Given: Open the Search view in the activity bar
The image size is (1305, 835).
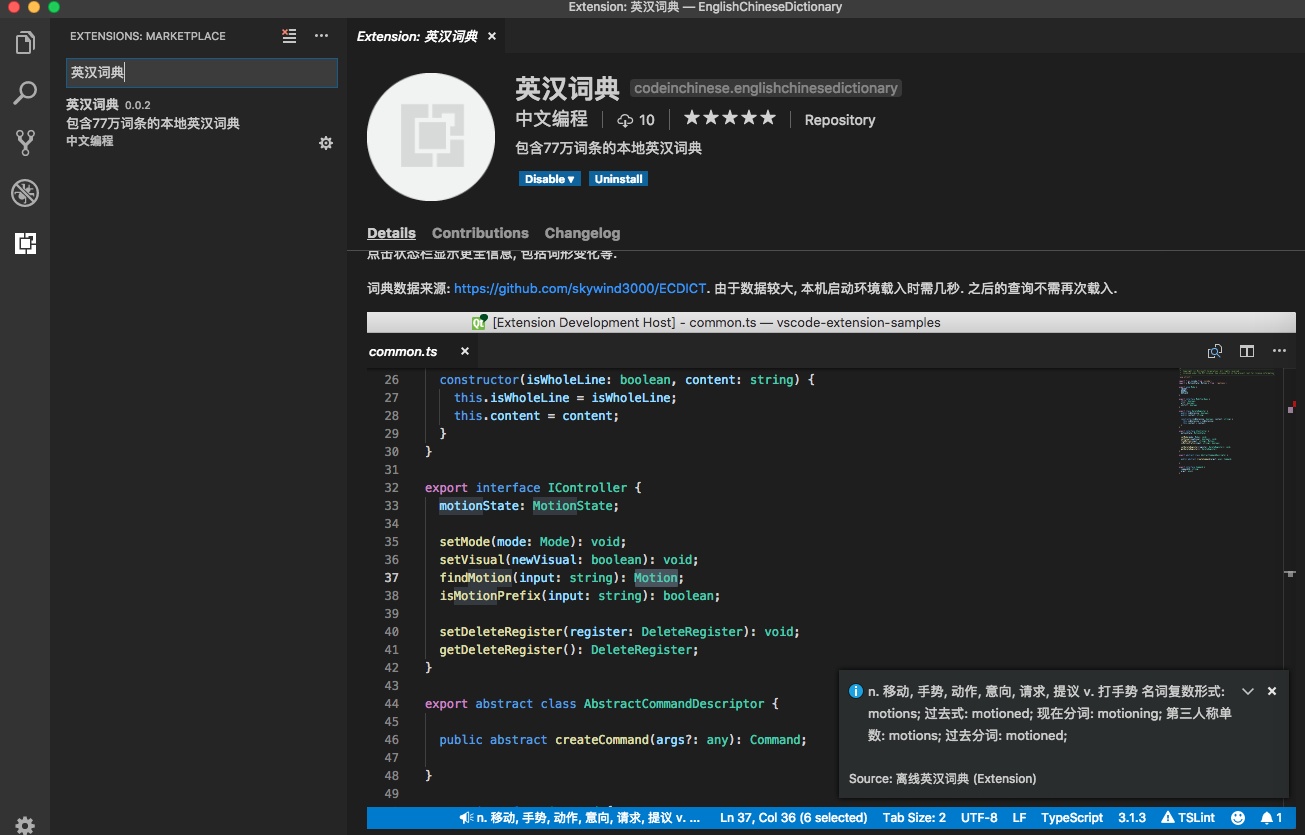Looking at the screenshot, I should click(25, 92).
